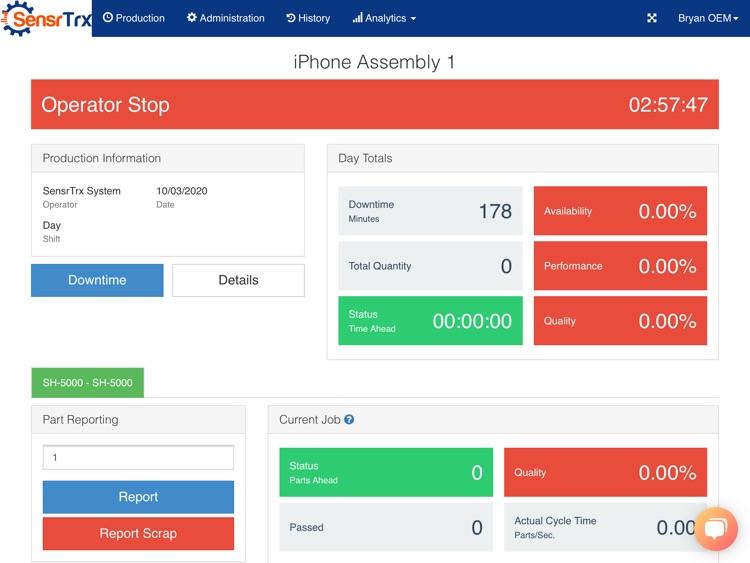Click the Part Reporting panel header

138,419
